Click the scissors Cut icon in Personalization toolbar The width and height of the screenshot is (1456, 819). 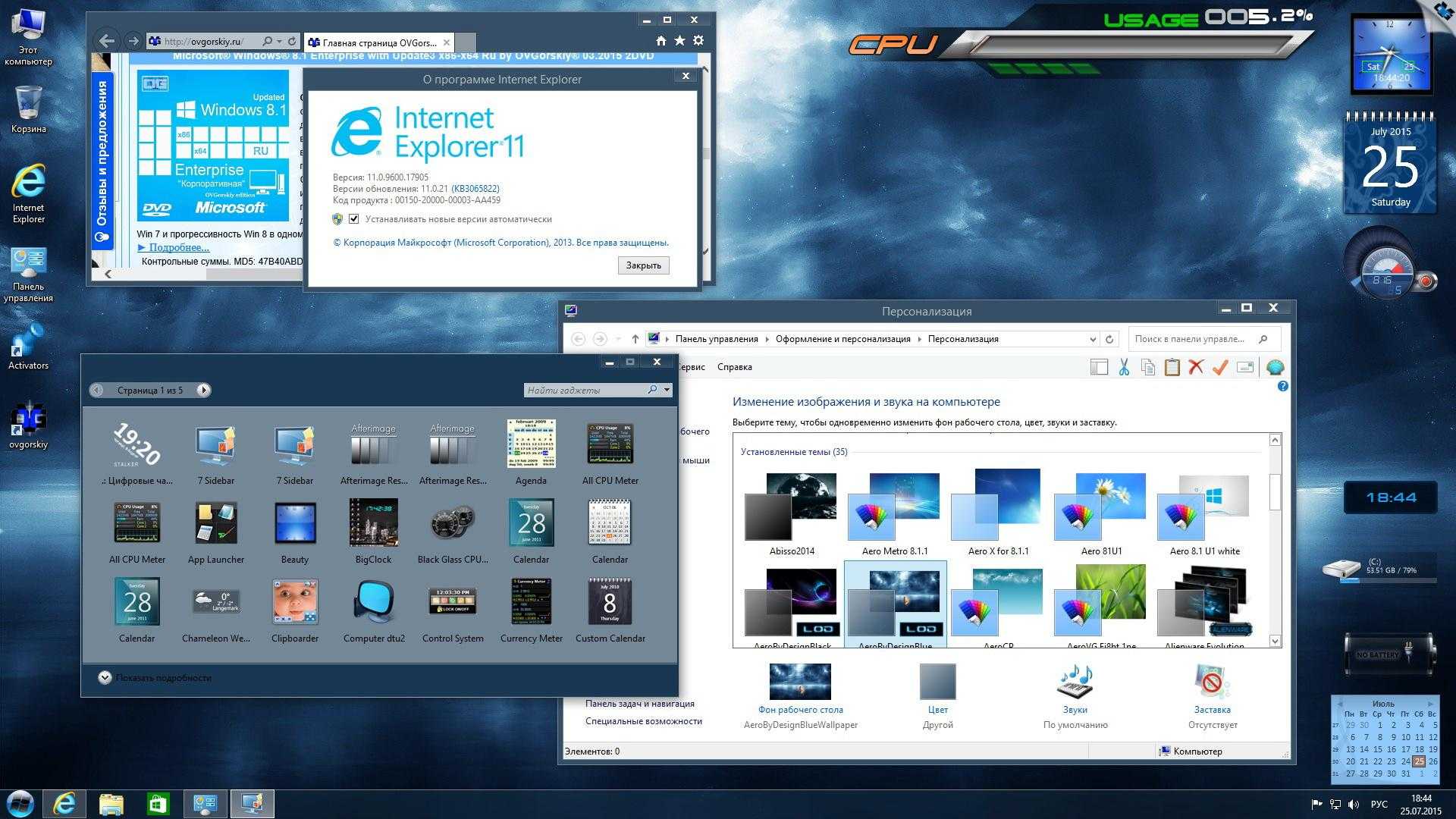(1123, 367)
